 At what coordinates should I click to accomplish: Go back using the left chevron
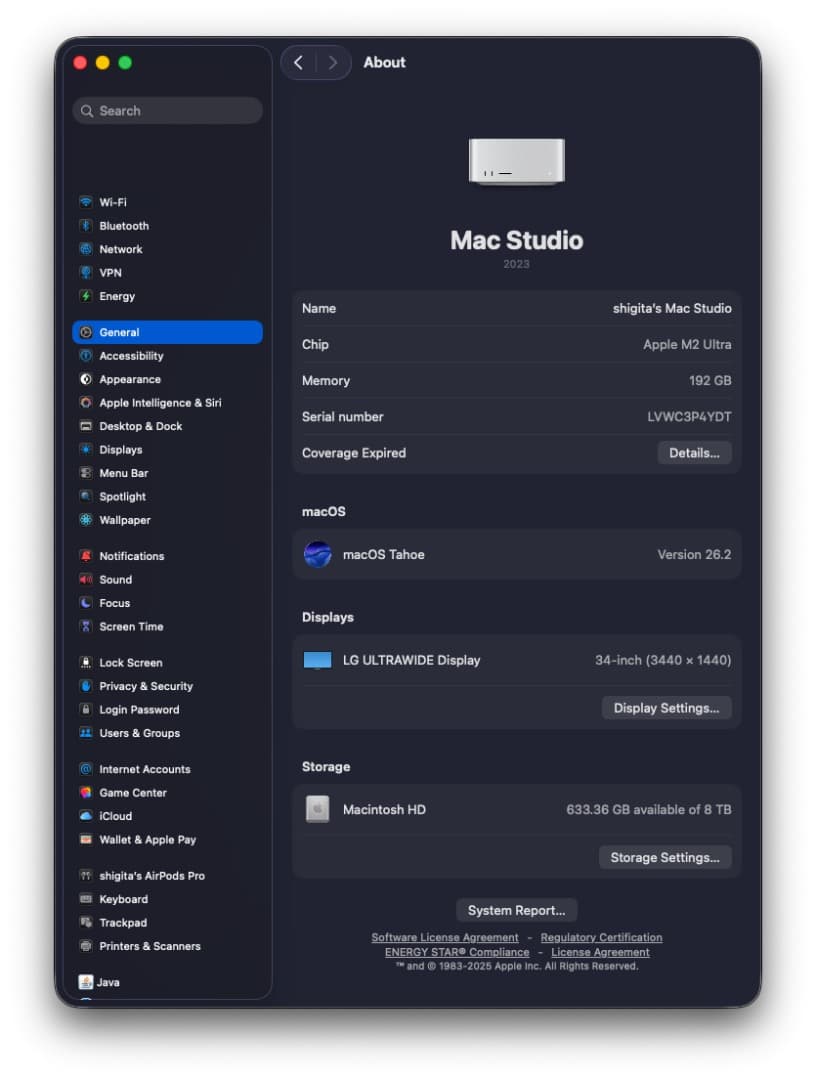(x=298, y=62)
